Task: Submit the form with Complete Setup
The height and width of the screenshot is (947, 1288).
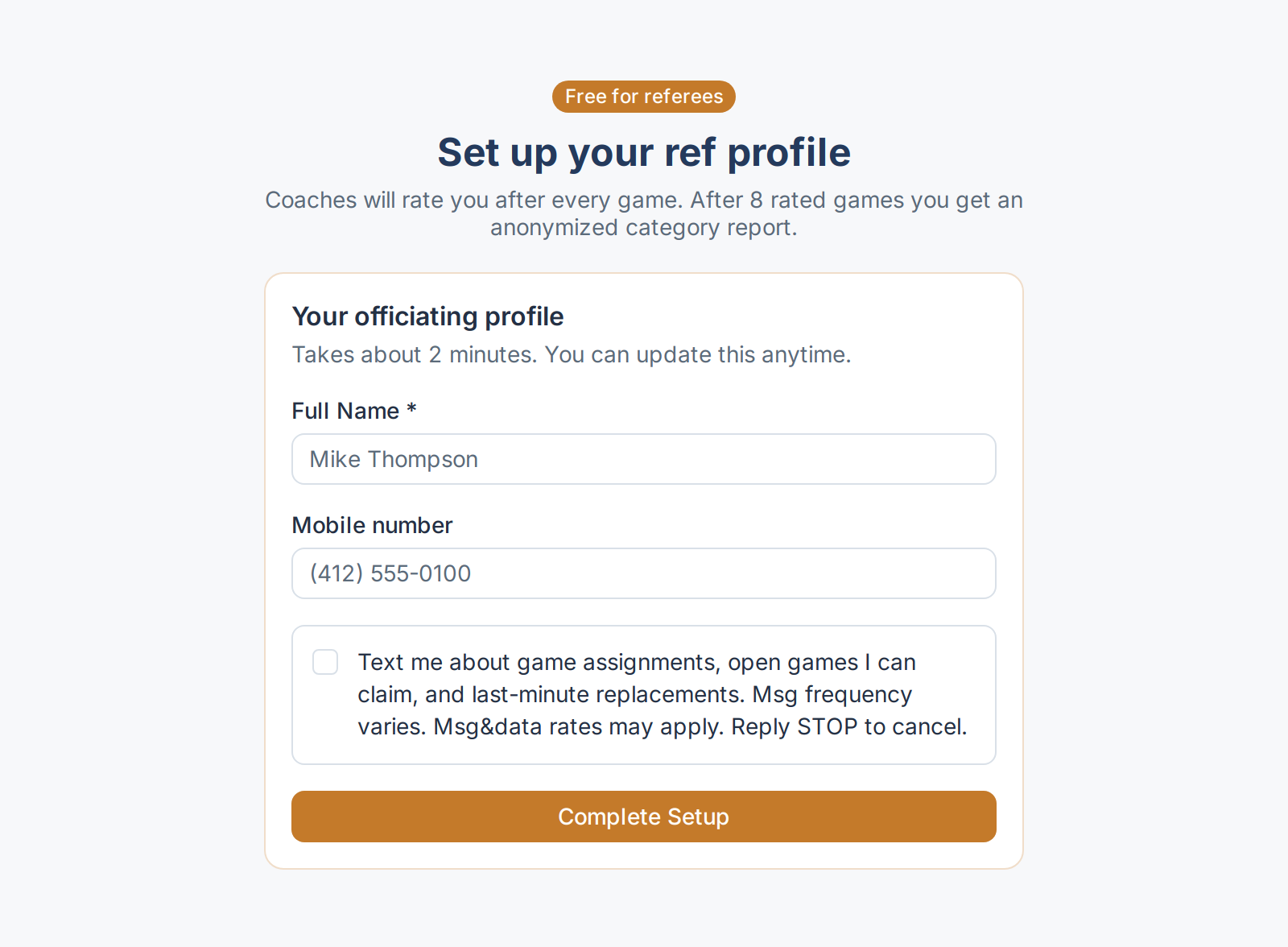Action: tap(644, 817)
